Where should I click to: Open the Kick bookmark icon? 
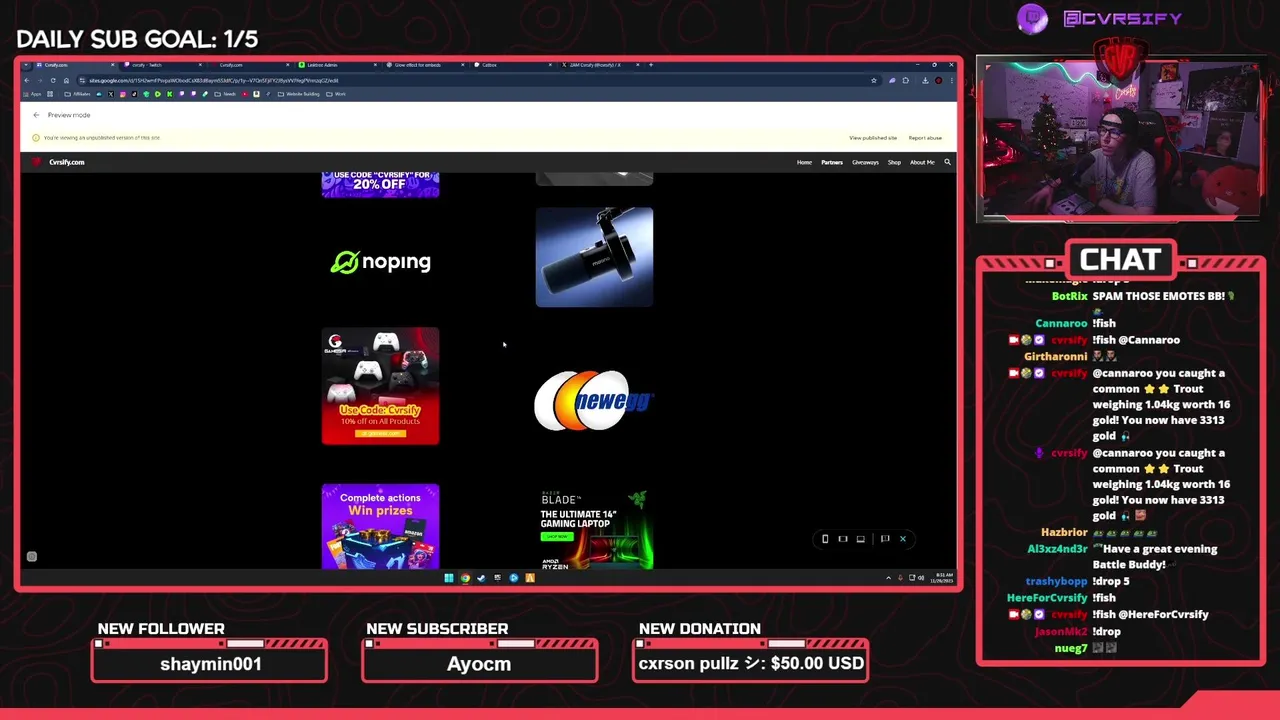click(x=169, y=94)
